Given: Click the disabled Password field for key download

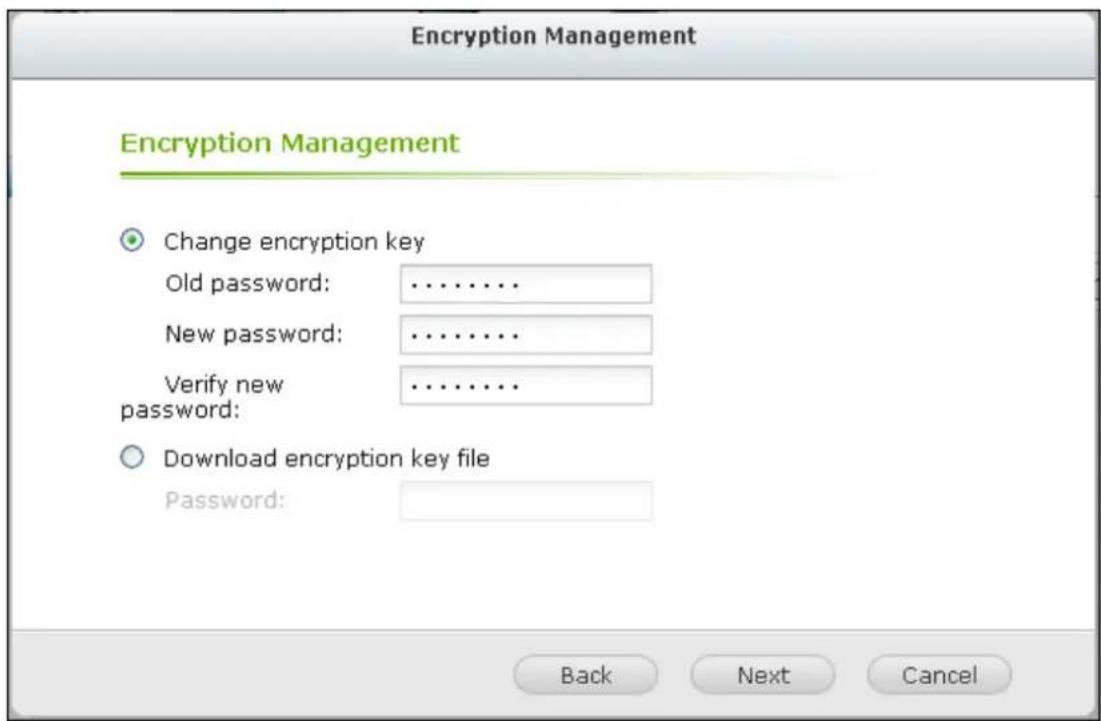Looking at the screenshot, I should (525, 501).
